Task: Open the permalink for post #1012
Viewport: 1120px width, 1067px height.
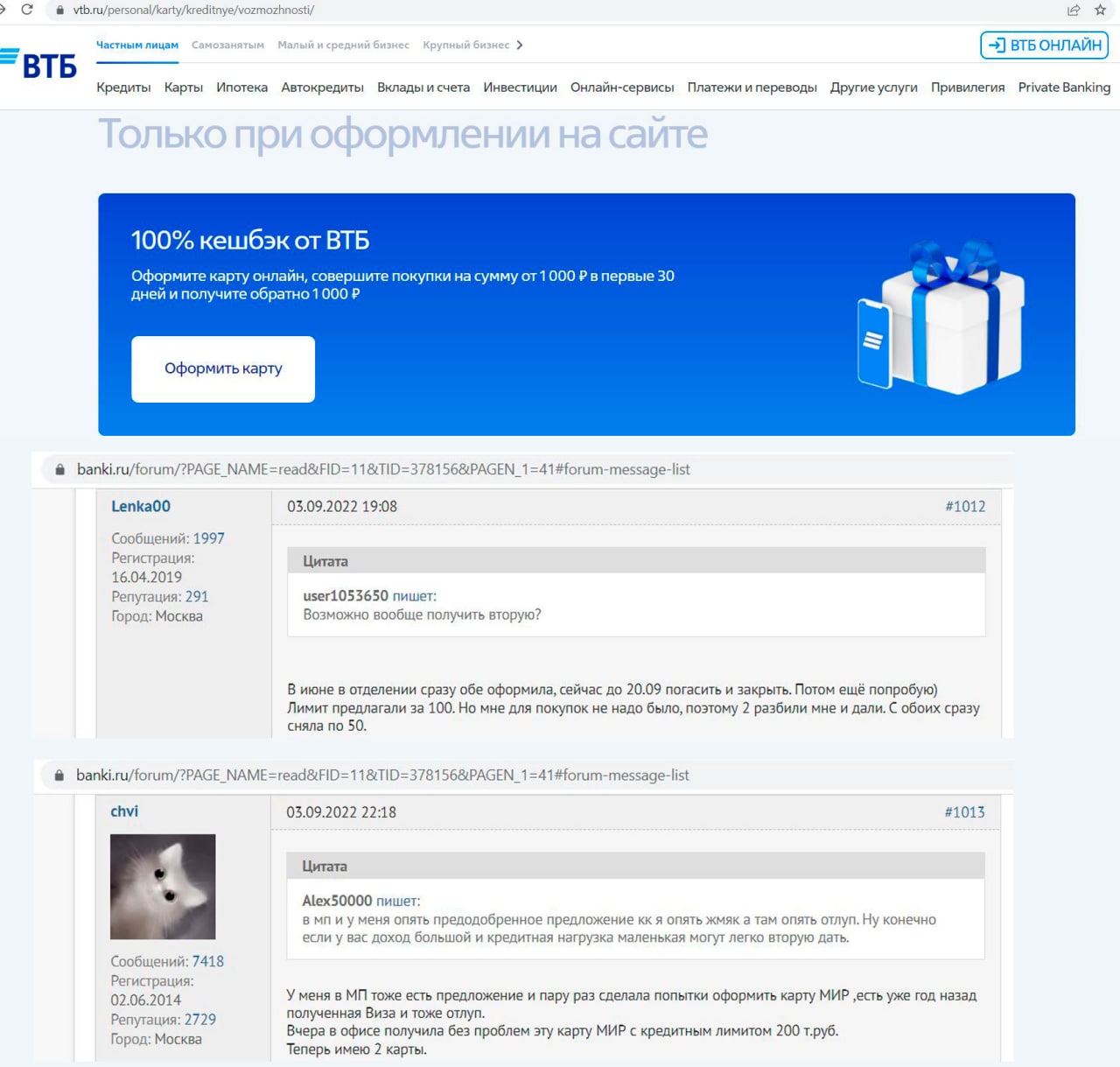Action: (965, 507)
